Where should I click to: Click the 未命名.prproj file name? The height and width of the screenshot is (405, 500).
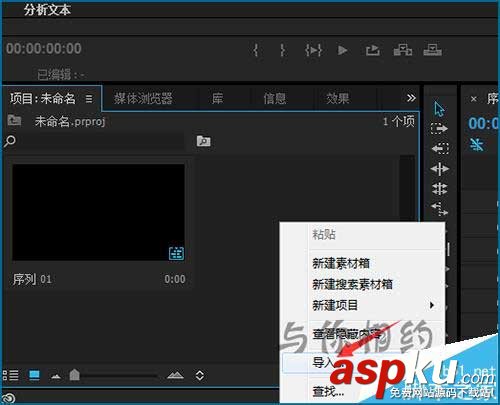click(x=70, y=121)
